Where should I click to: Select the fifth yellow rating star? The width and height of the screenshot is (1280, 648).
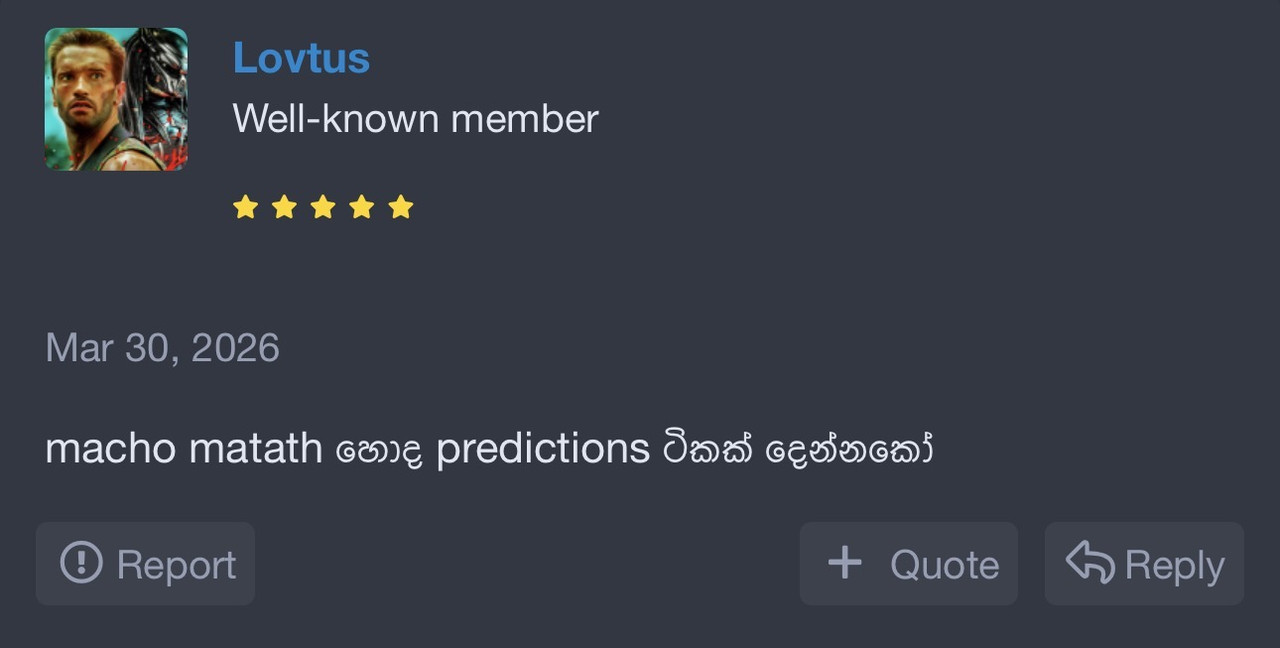tap(401, 207)
